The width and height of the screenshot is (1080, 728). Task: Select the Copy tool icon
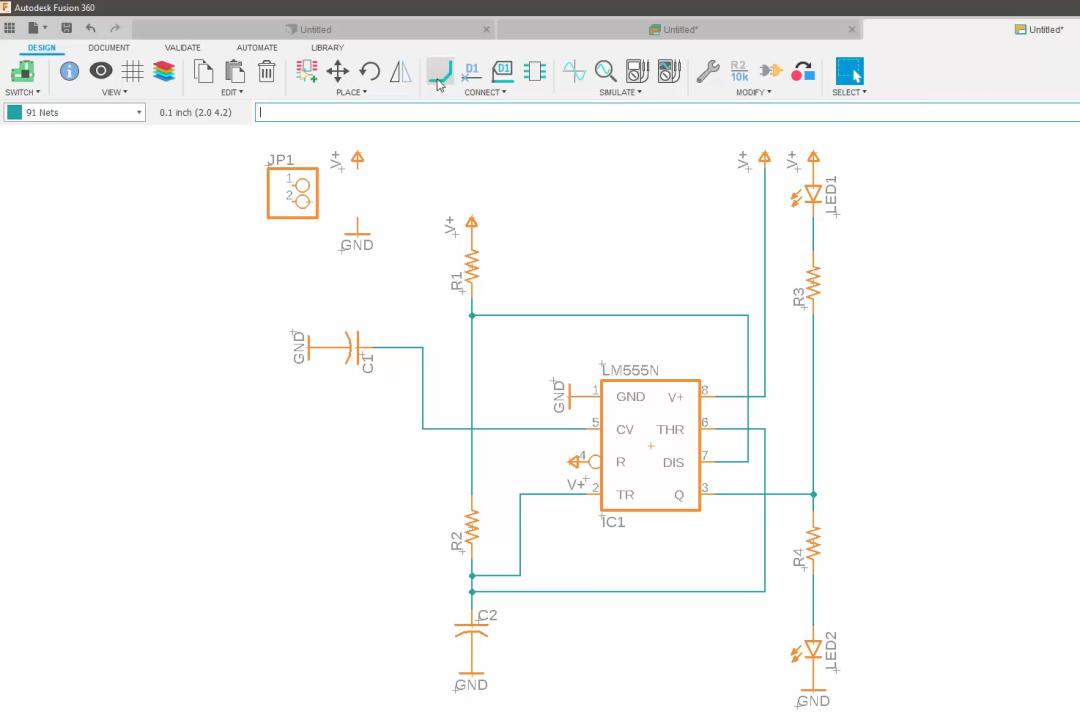pos(203,71)
